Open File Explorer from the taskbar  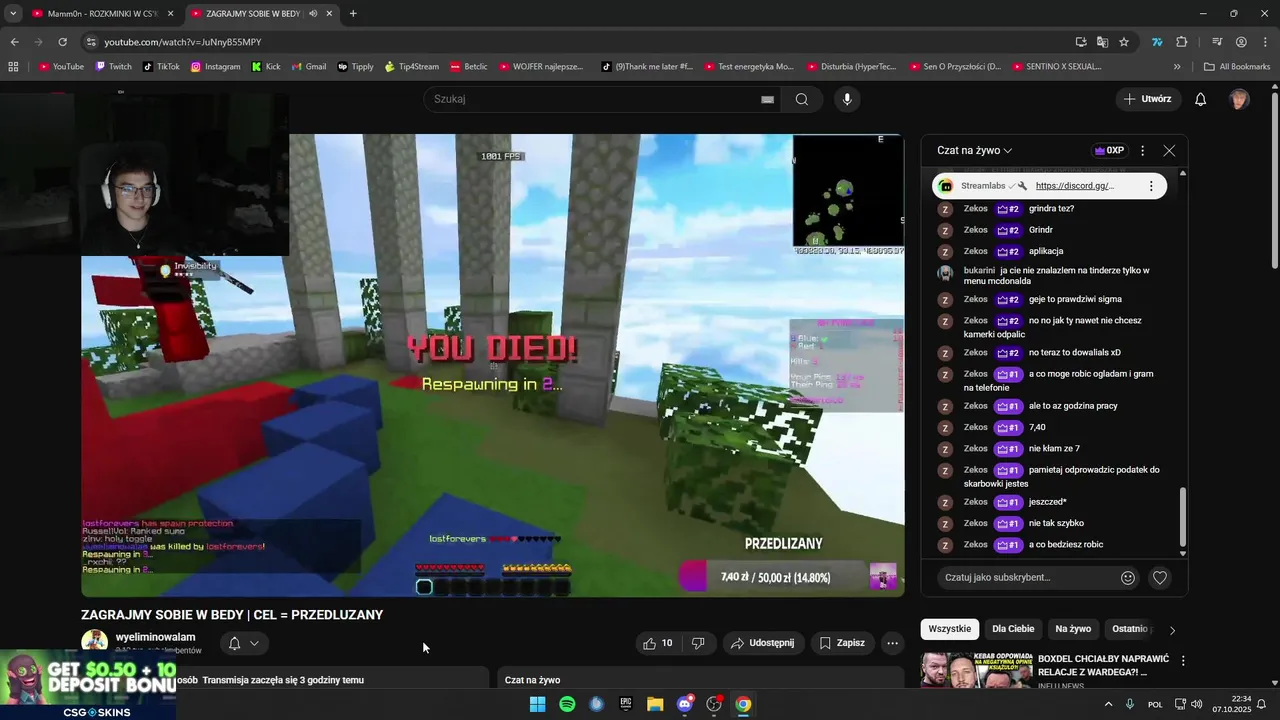(x=655, y=704)
